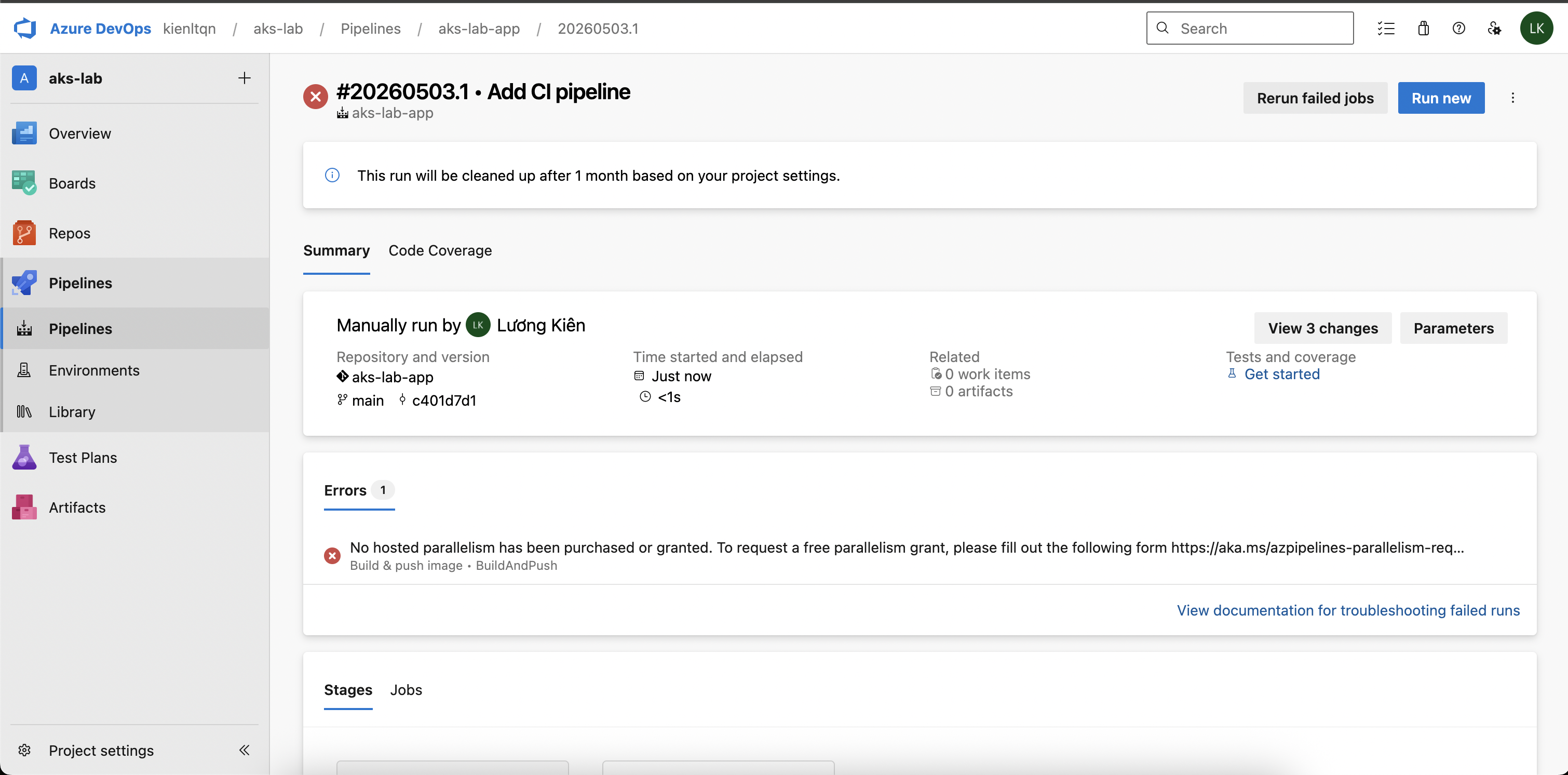
Task: Click the Boards icon in sidebar
Action: coord(24,183)
